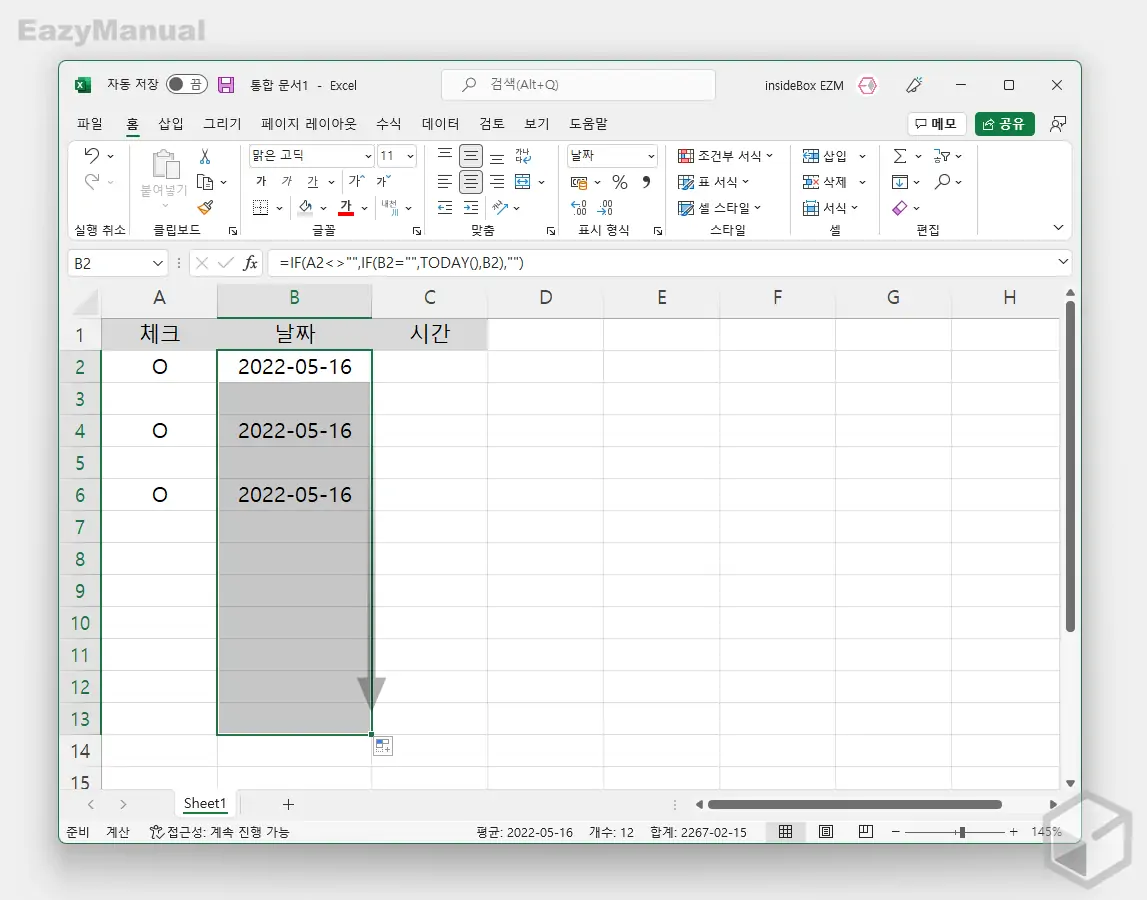Click the Format Painter brush icon
This screenshot has width=1147, height=900.
click(205, 208)
